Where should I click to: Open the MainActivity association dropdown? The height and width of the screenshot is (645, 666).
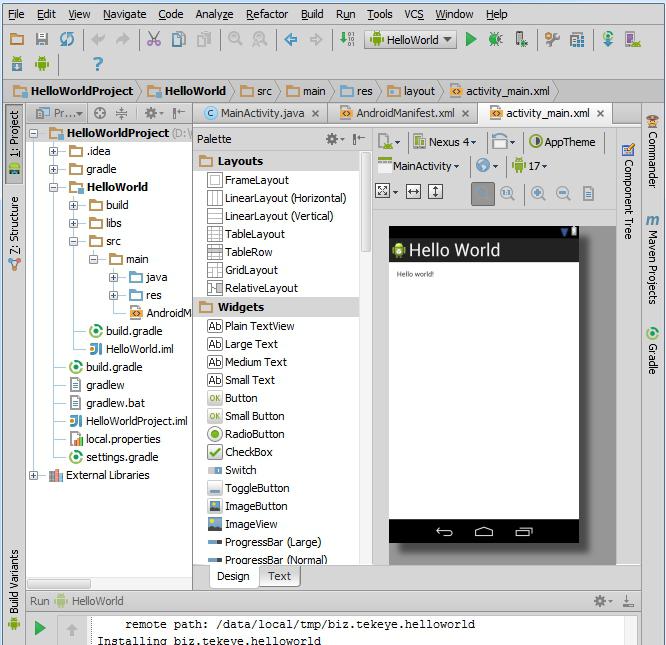(x=419, y=166)
